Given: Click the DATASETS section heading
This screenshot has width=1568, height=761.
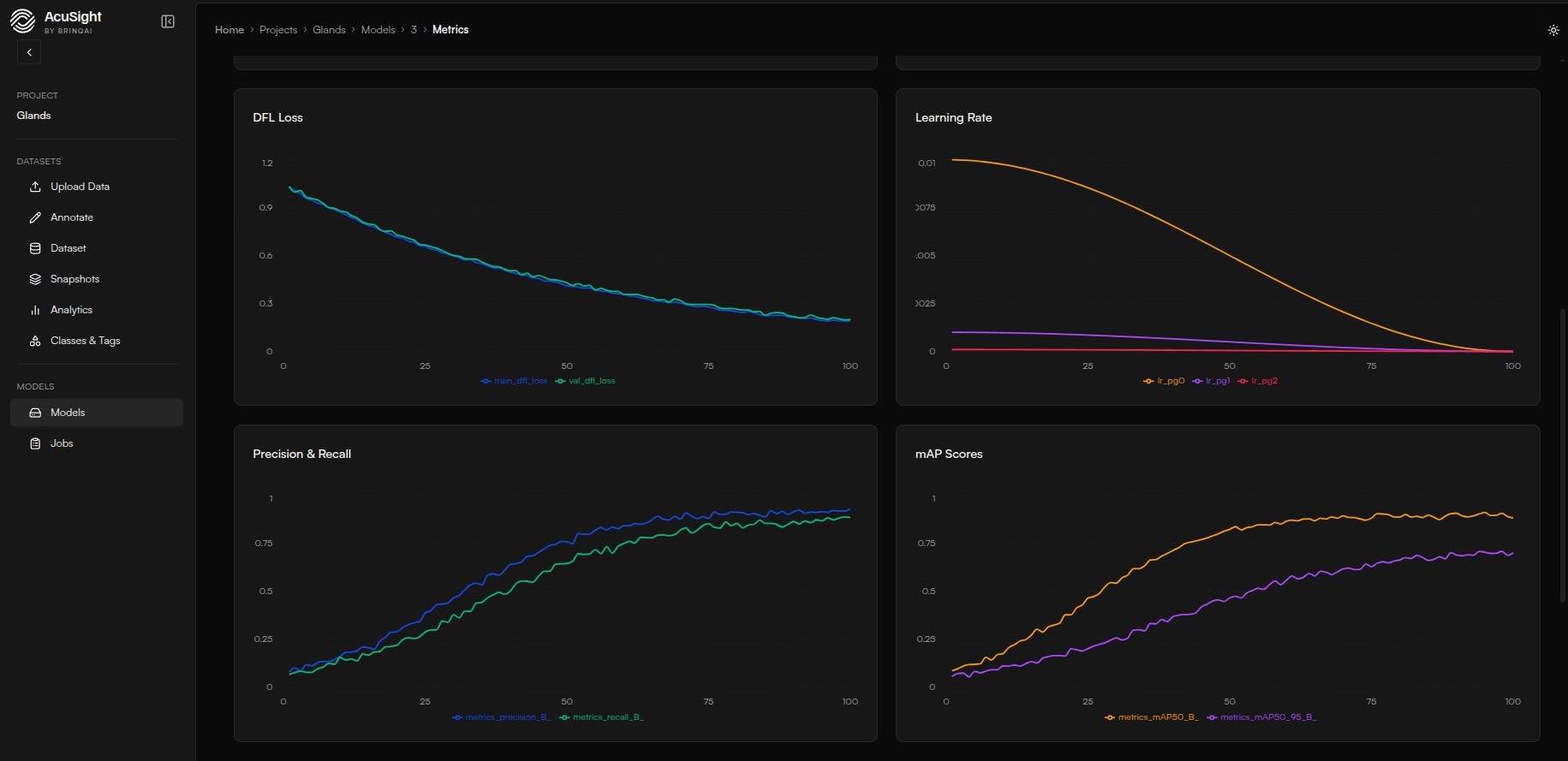Looking at the screenshot, I should click(39, 162).
